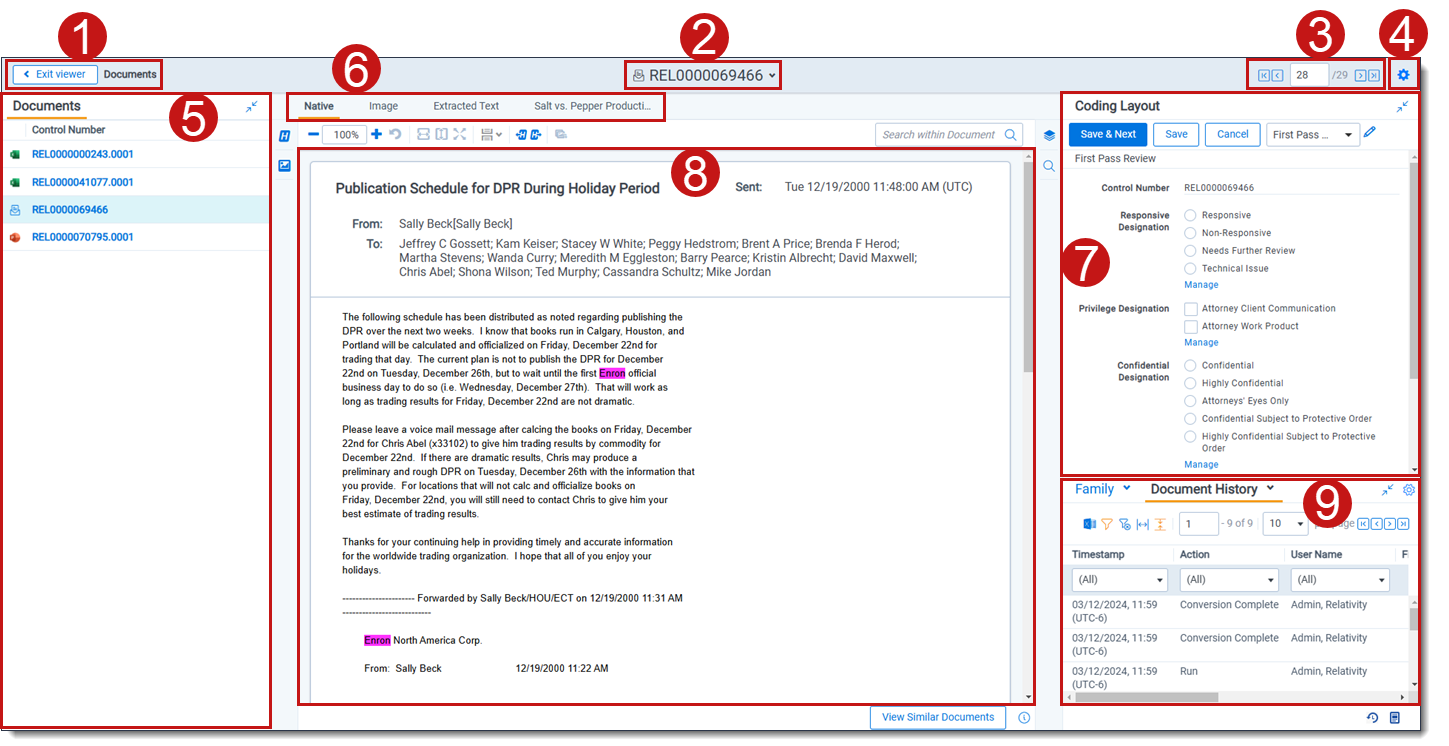Select the Responsive radio button
The image size is (1449, 746).
(1190, 215)
